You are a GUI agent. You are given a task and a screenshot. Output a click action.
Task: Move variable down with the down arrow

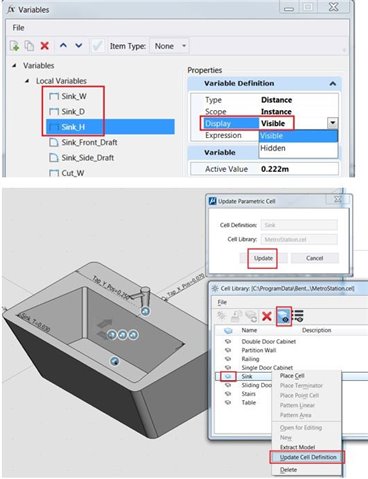coord(79,45)
